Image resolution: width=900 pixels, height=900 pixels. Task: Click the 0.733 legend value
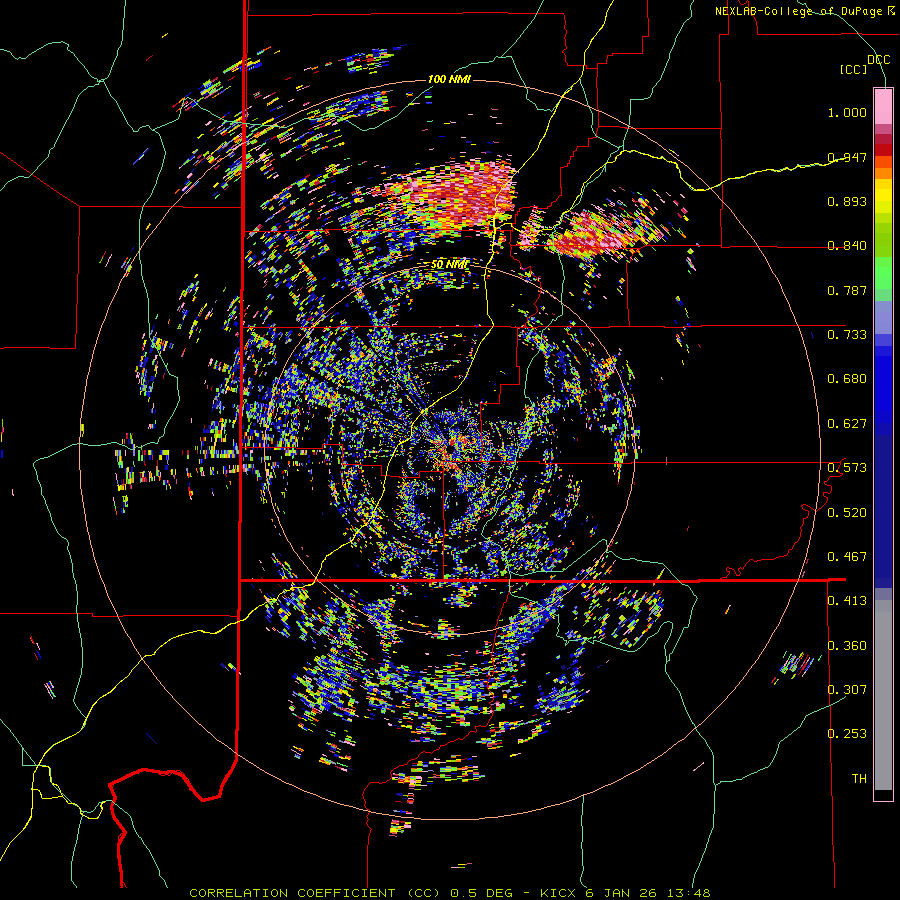pyautogui.click(x=847, y=335)
